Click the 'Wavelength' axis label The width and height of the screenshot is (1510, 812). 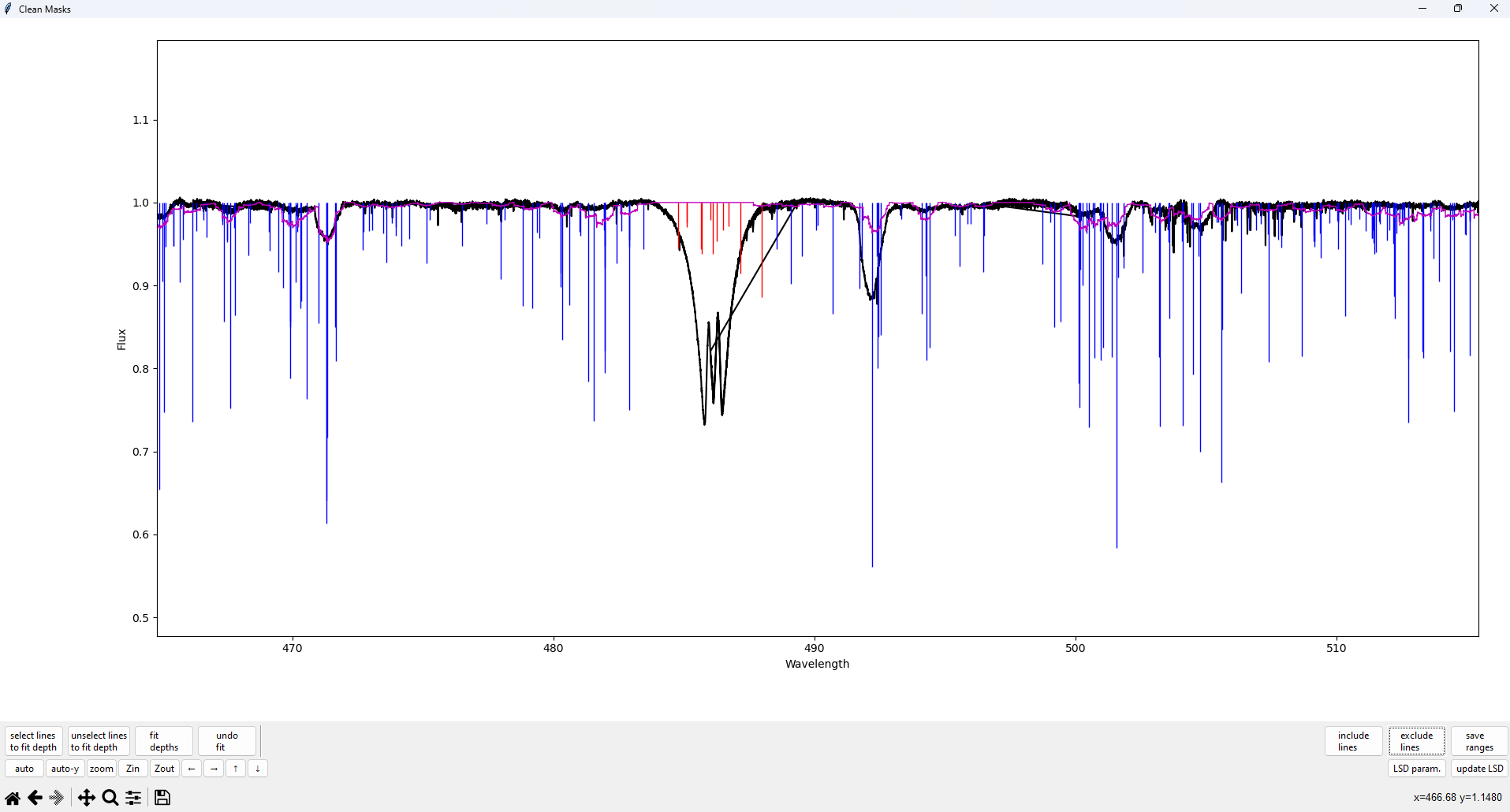817,664
